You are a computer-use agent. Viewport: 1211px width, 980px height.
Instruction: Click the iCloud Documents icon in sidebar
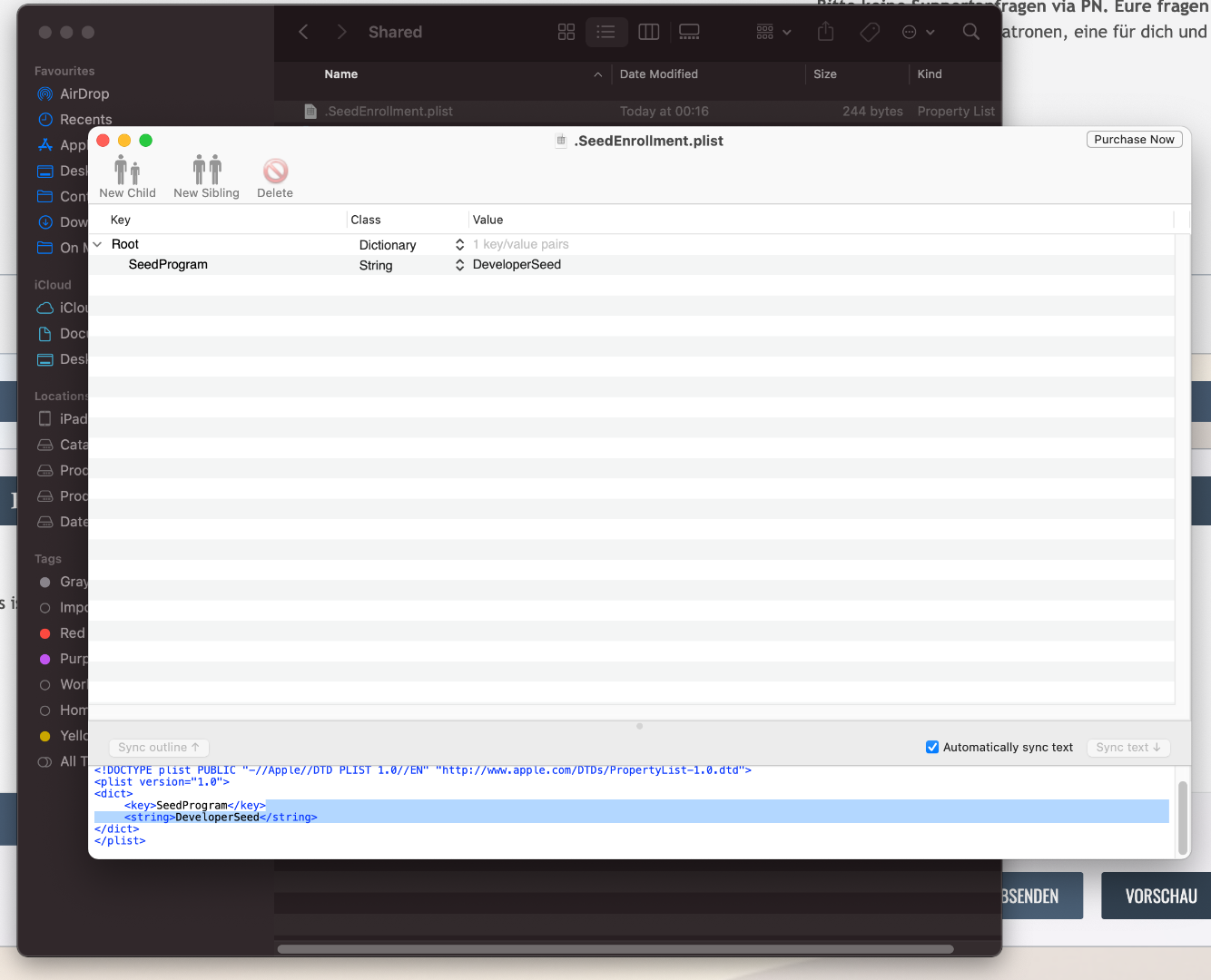pyautogui.click(x=45, y=334)
